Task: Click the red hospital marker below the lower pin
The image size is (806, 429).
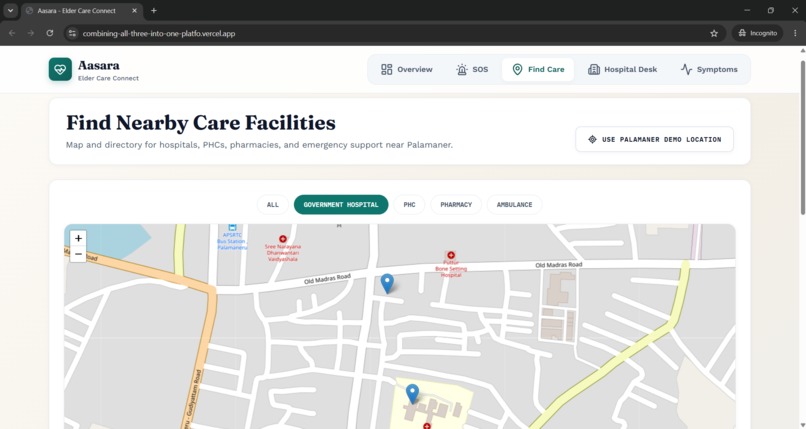Action: [427, 426]
